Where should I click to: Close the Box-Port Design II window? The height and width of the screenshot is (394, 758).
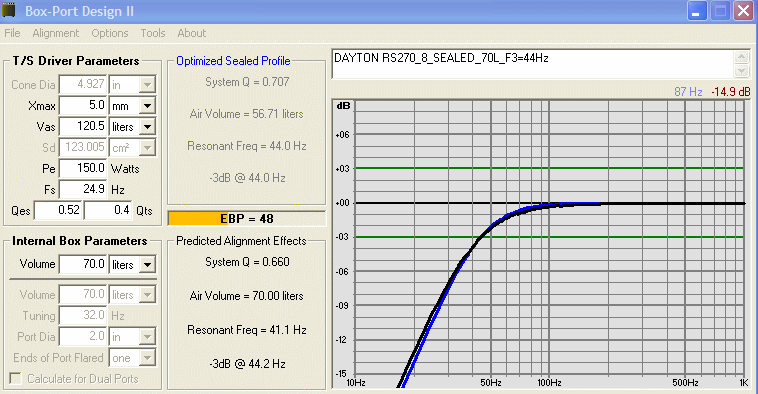point(743,11)
